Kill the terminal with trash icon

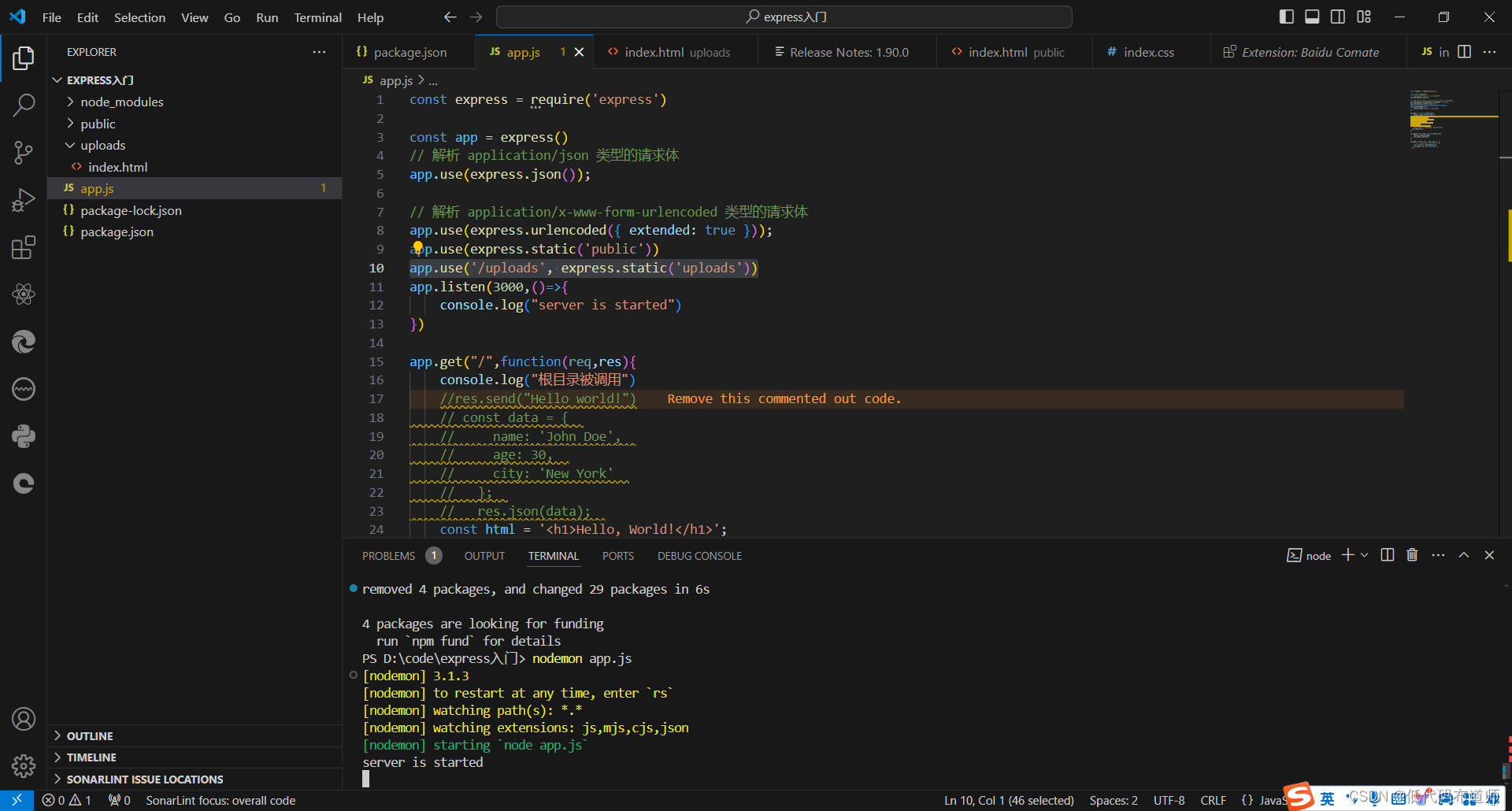[1412, 555]
